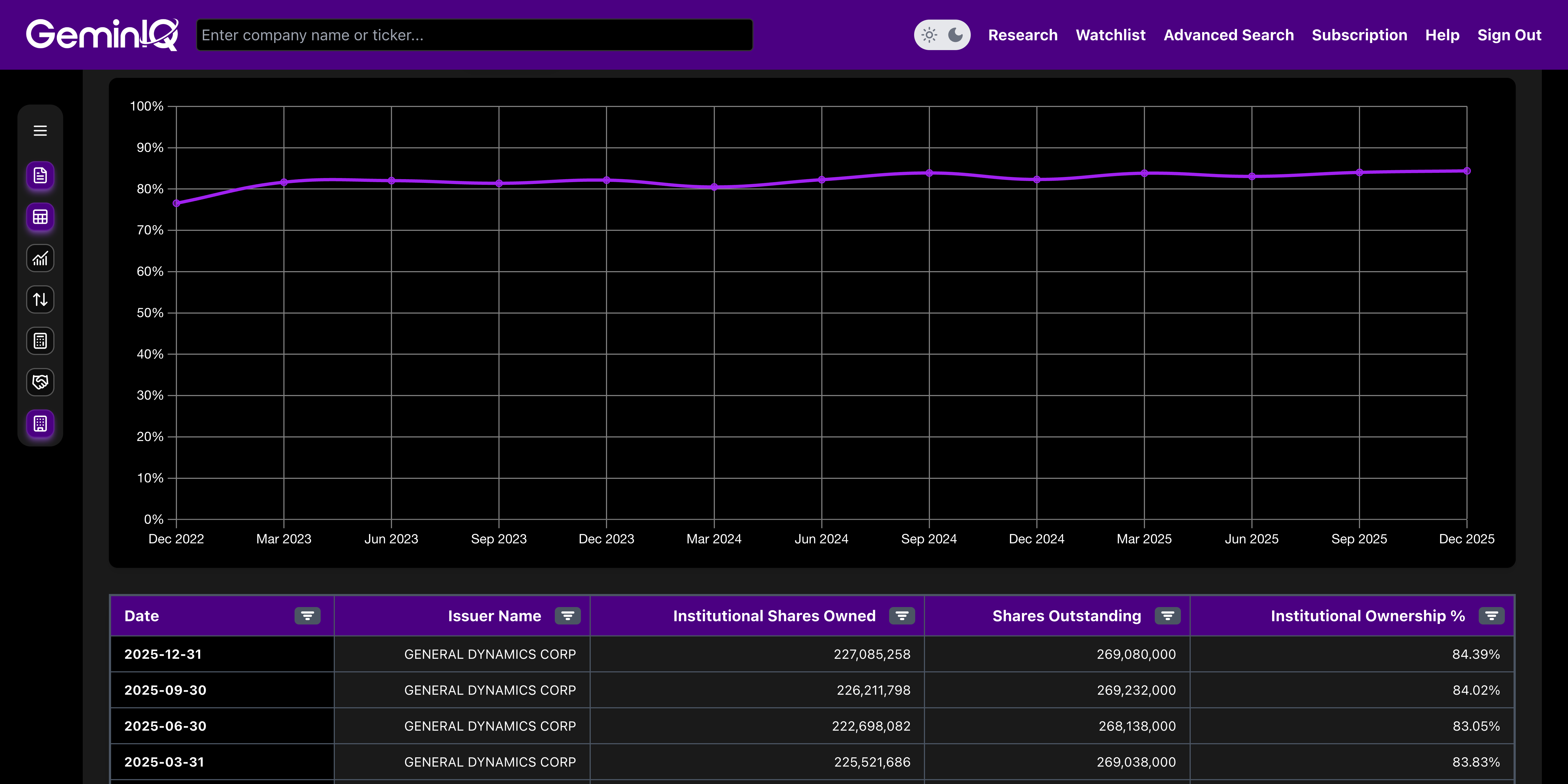Open Issuer Name column filter

(x=567, y=616)
